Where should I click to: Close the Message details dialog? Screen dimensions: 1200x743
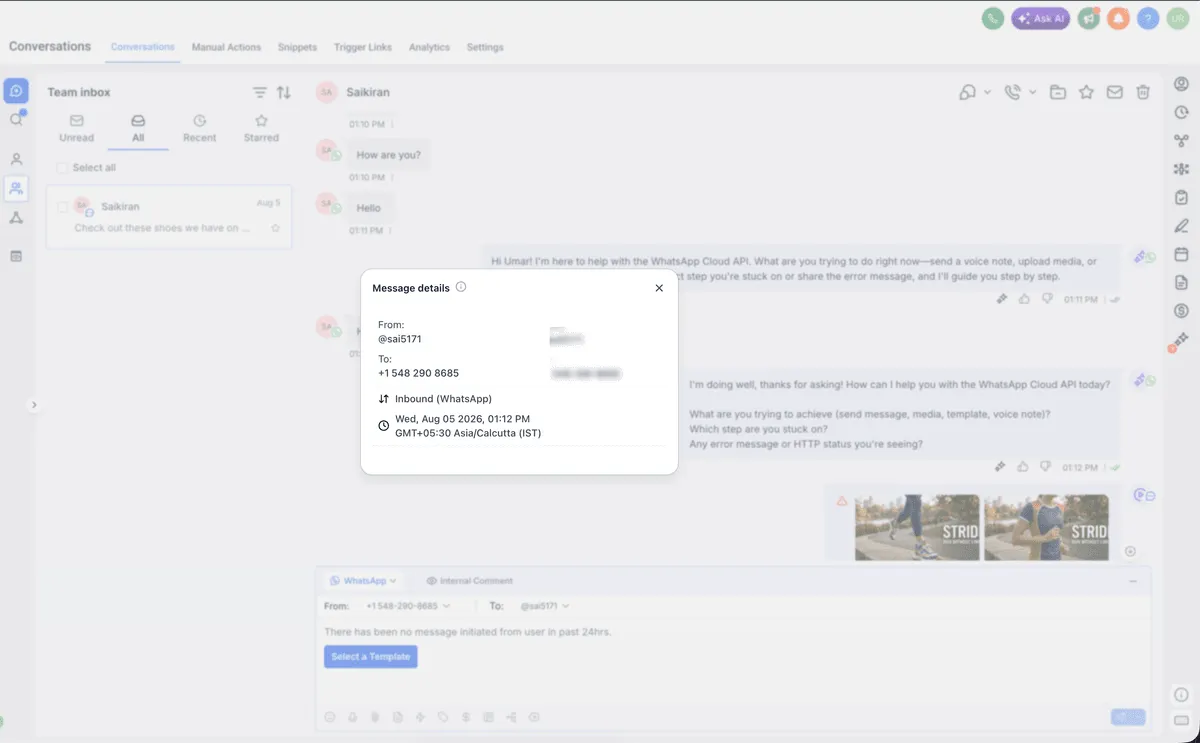click(659, 288)
